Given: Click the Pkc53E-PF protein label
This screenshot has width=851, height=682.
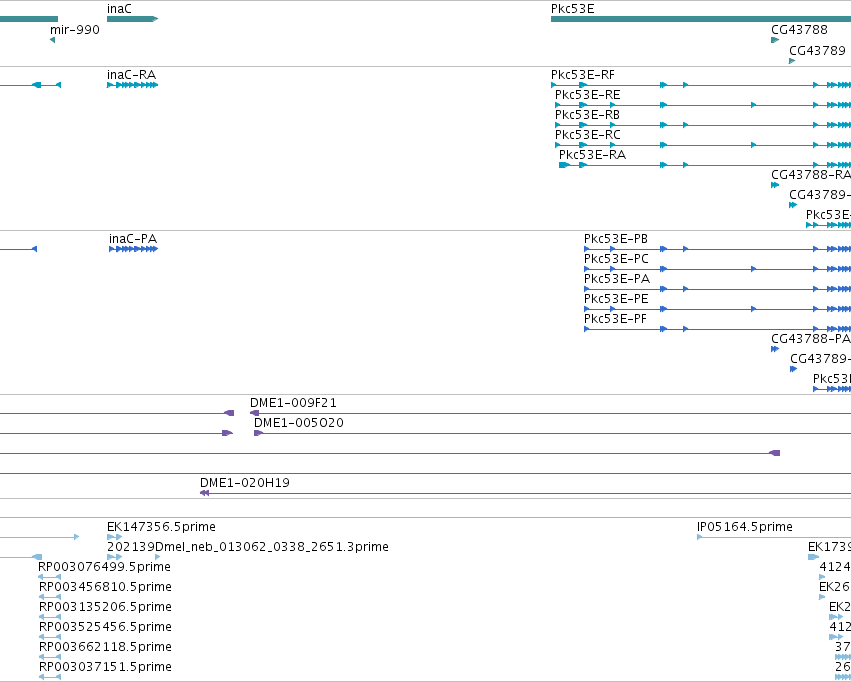Looking at the screenshot, I should click(x=615, y=319).
